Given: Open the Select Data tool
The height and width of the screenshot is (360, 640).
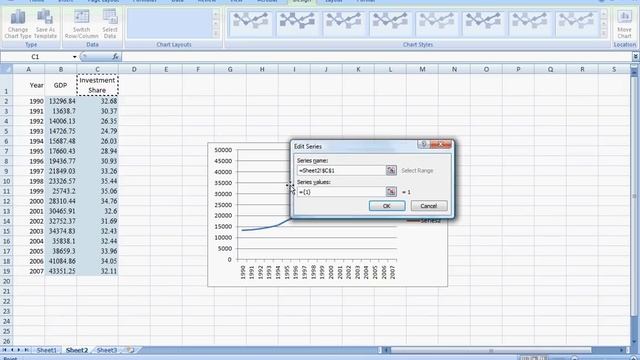Looking at the screenshot, I should click(x=110, y=24).
